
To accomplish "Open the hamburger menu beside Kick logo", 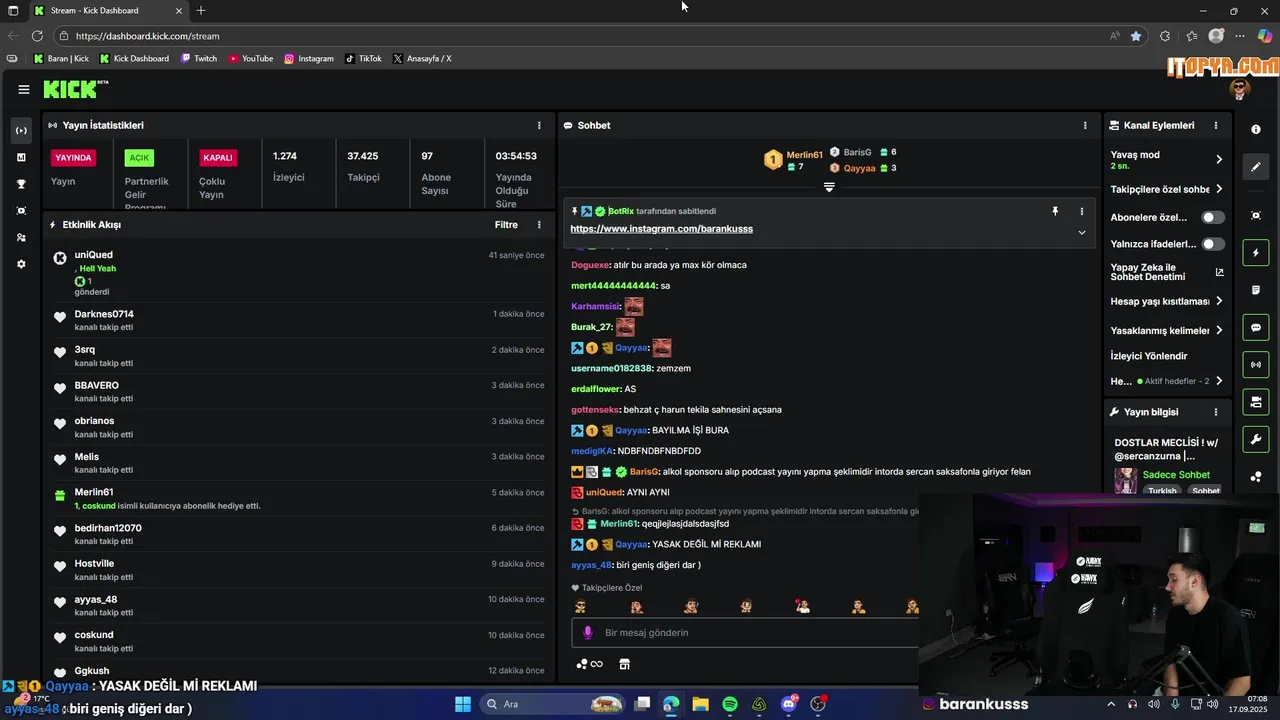I will click(24, 89).
